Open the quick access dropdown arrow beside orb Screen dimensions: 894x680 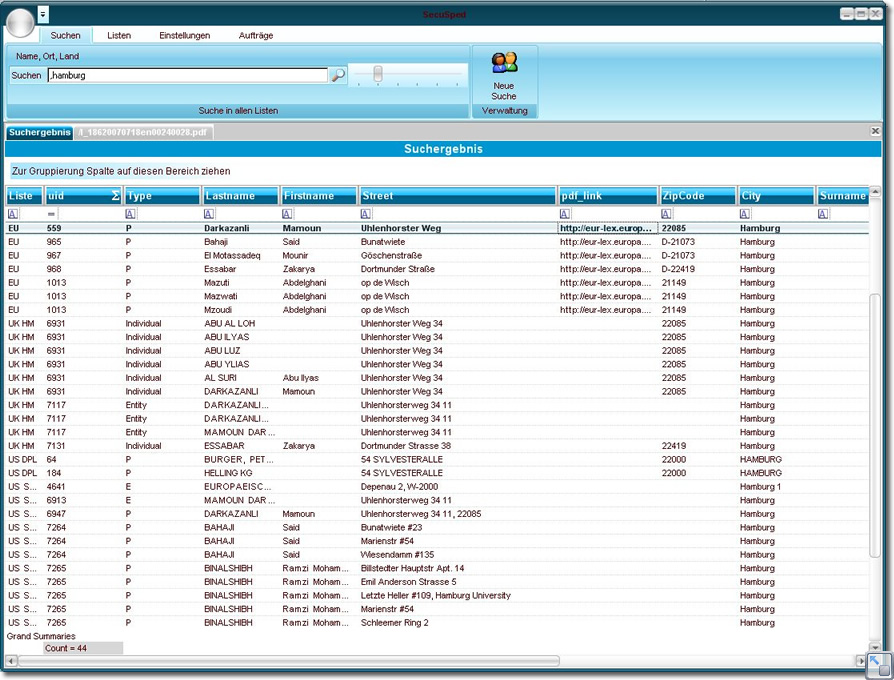(x=43, y=14)
